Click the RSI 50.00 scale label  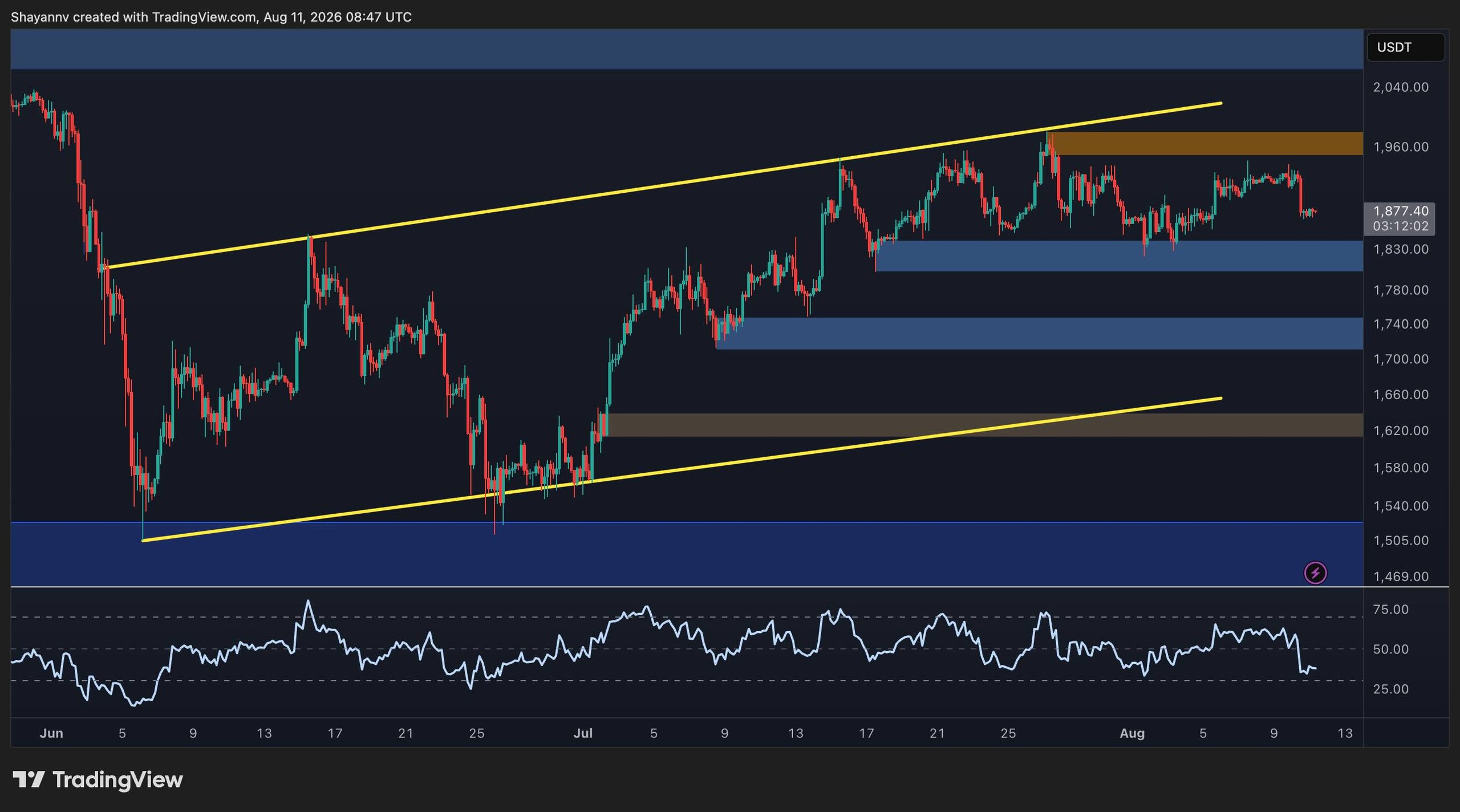[x=1390, y=649]
